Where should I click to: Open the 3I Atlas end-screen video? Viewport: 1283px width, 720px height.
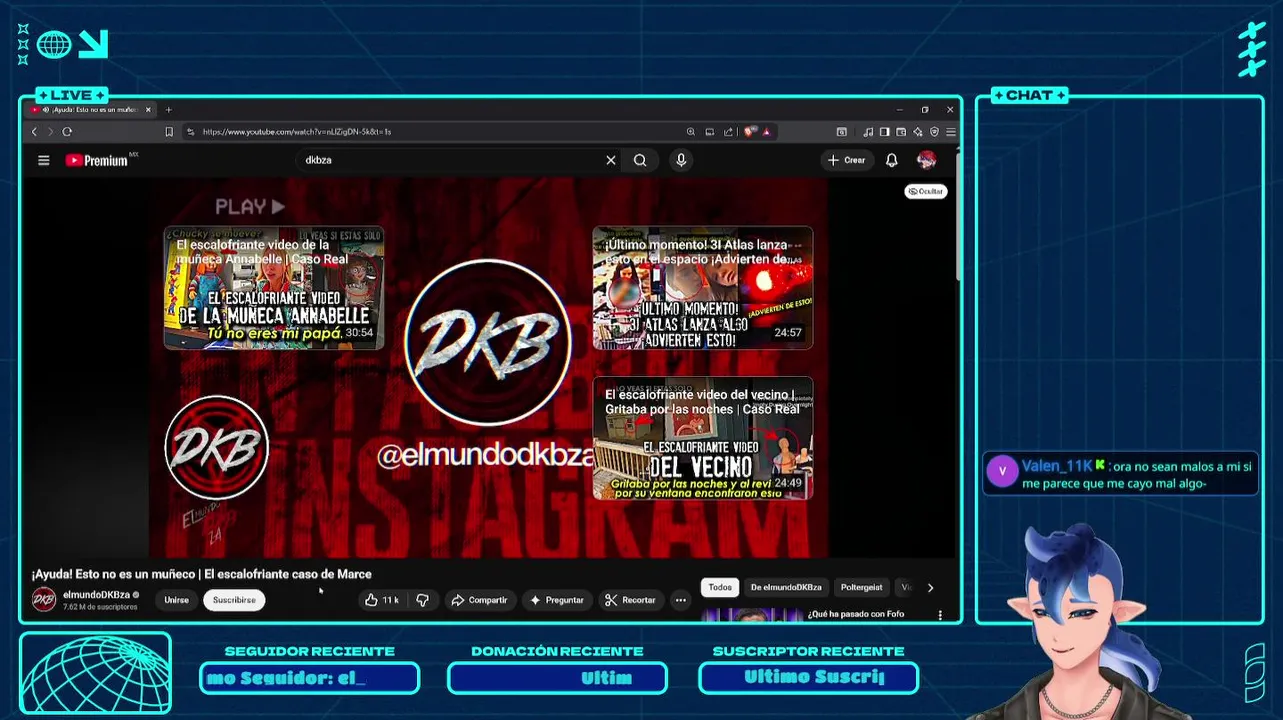point(703,288)
